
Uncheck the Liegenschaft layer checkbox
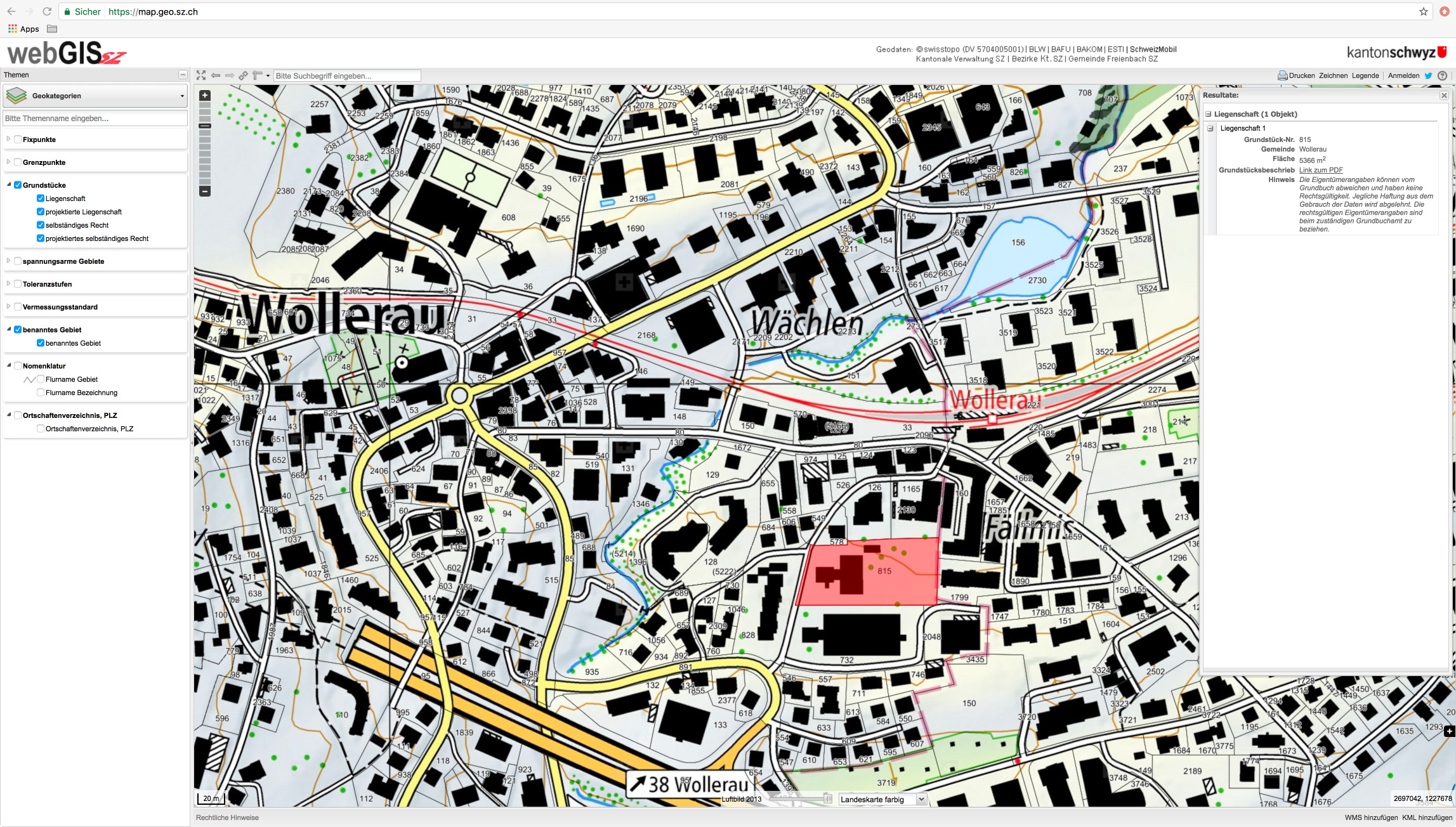41,199
